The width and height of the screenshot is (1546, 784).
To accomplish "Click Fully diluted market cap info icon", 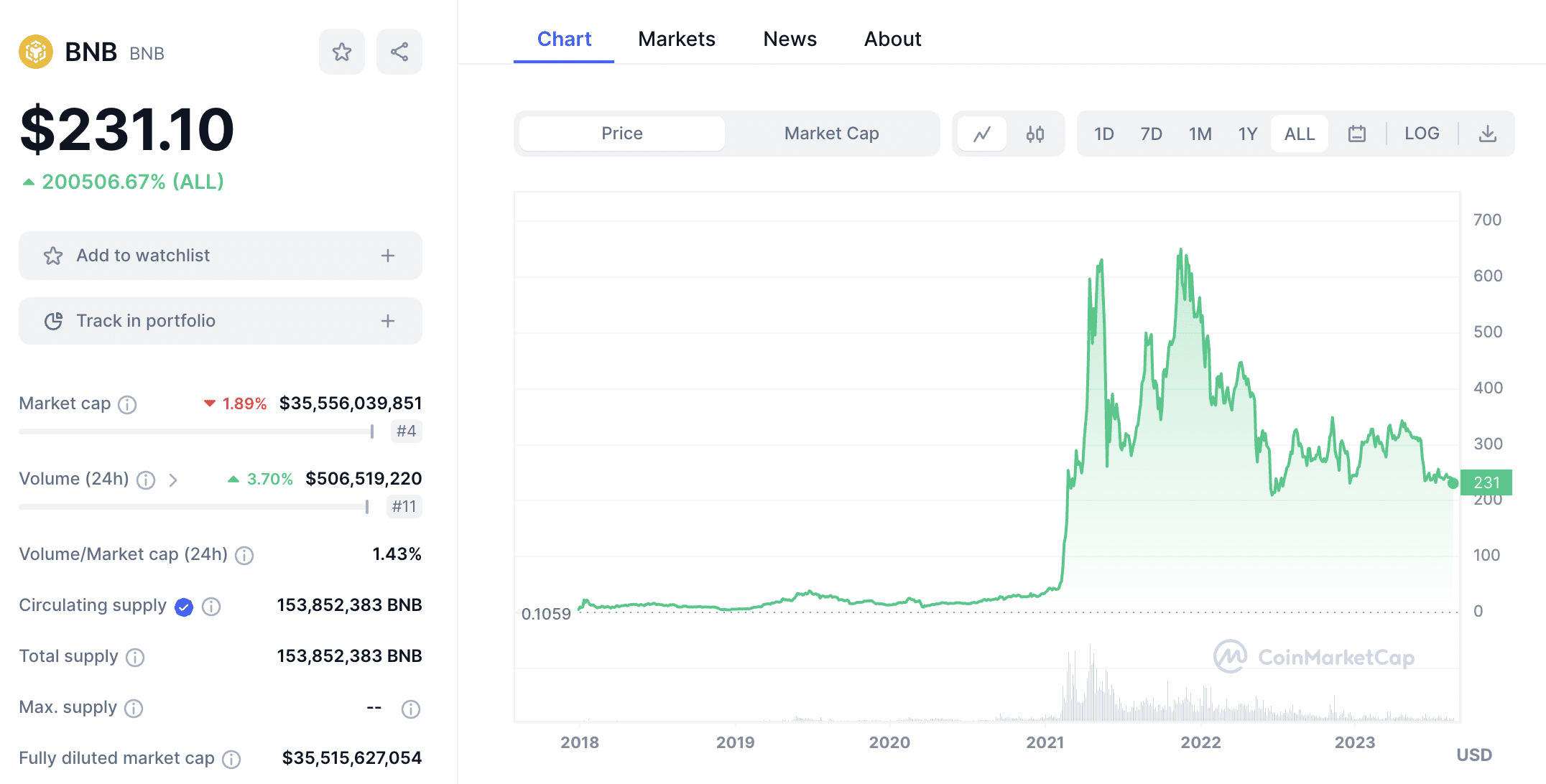I will (x=231, y=760).
